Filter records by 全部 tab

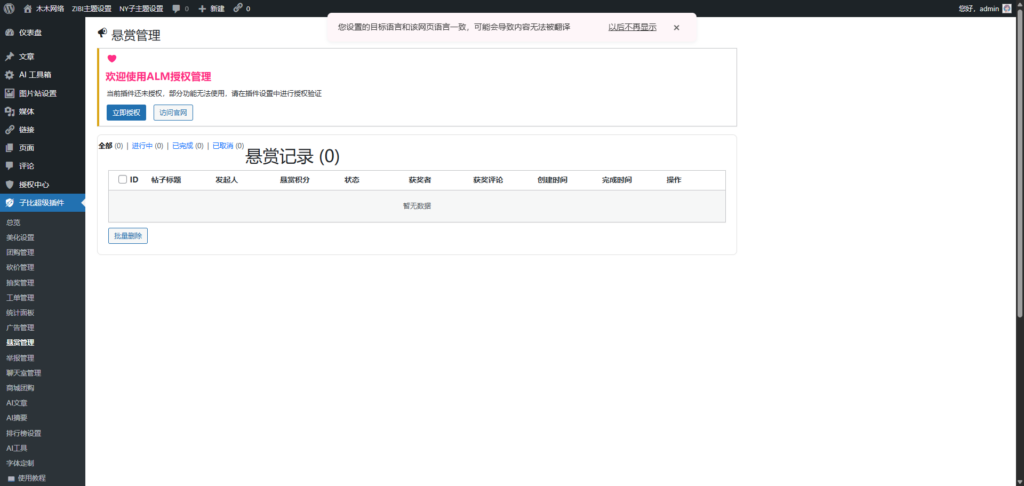pyautogui.click(x=105, y=146)
